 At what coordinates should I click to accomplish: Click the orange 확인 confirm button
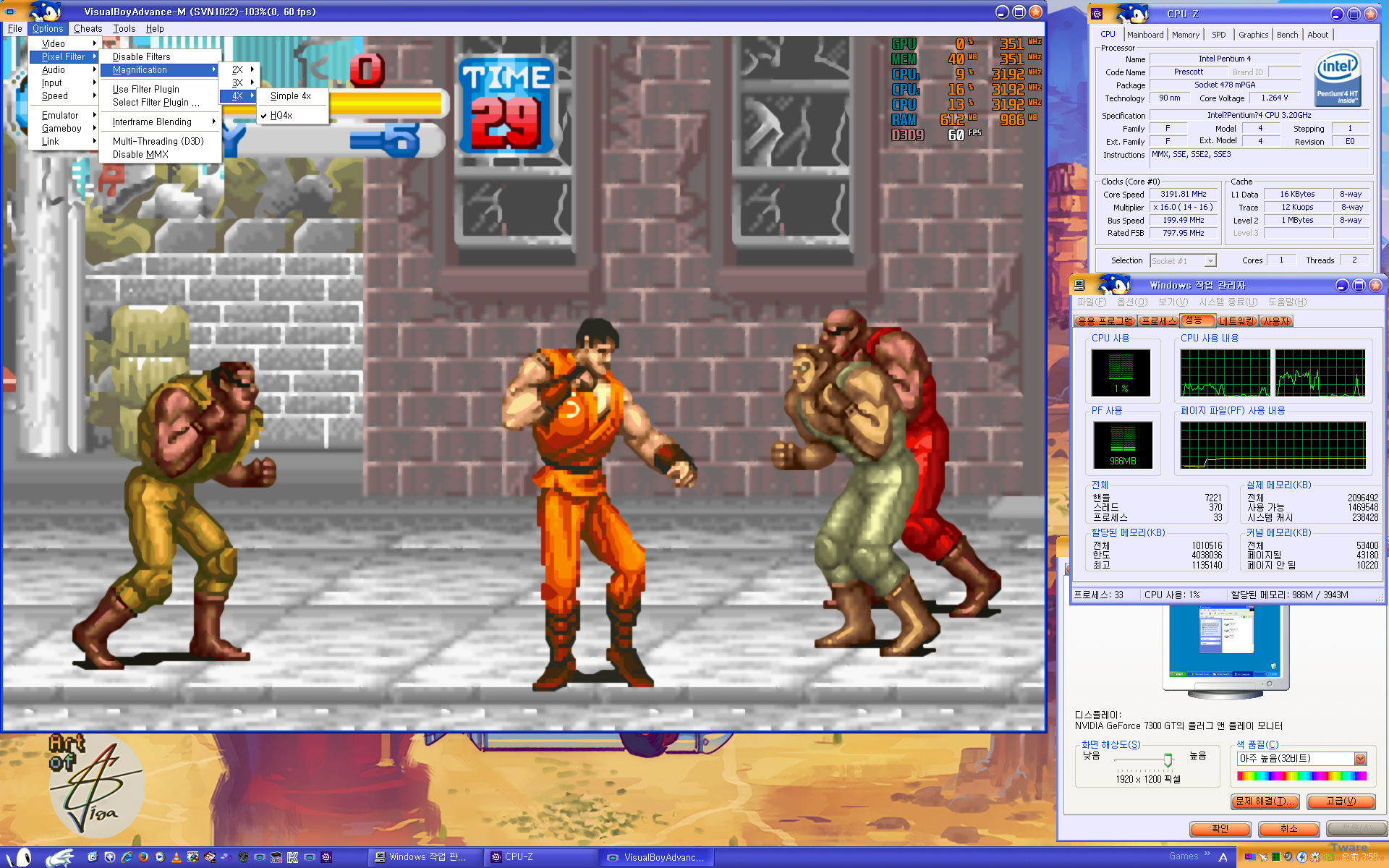(1220, 828)
